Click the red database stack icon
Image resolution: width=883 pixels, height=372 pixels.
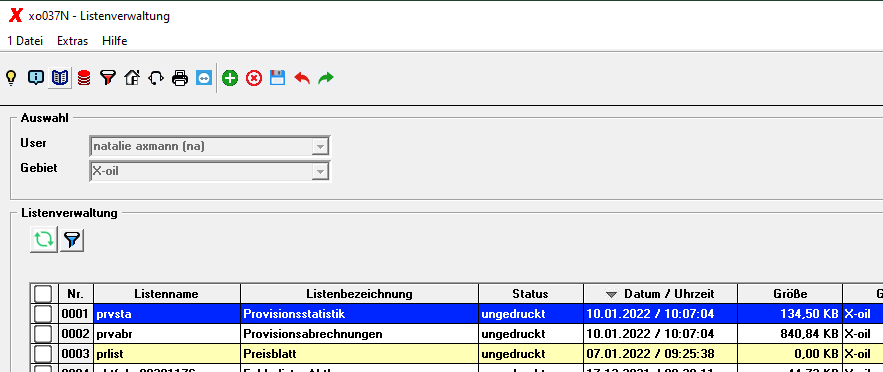[x=84, y=78]
